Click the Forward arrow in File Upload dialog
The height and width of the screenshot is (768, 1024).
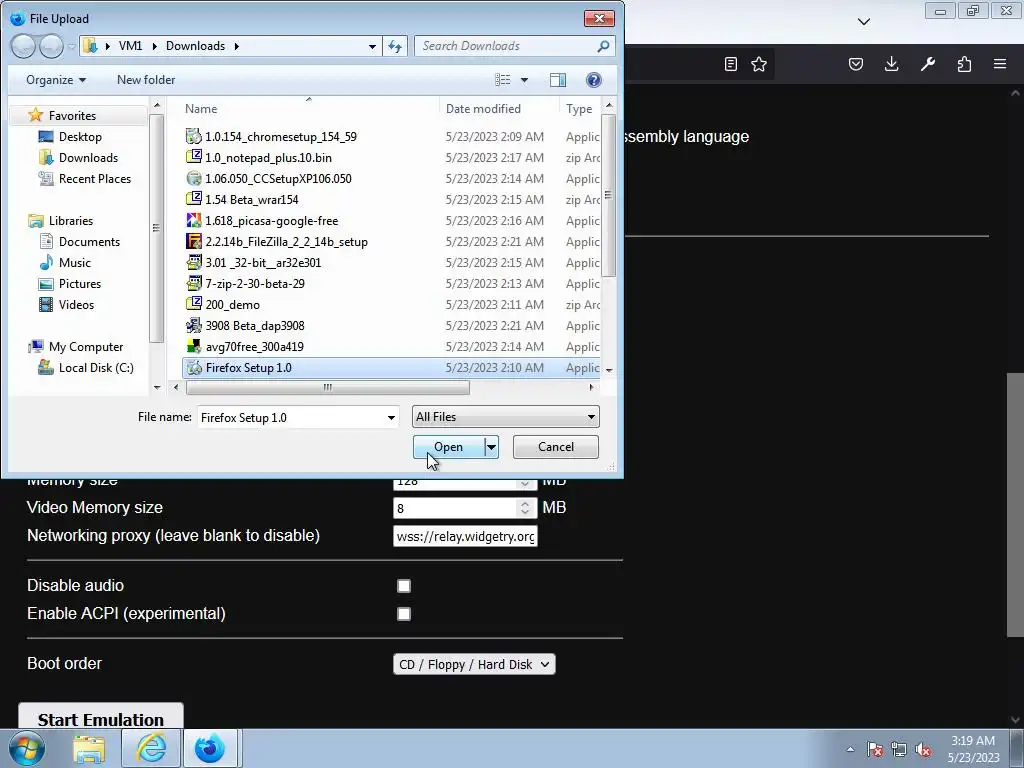pos(51,46)
